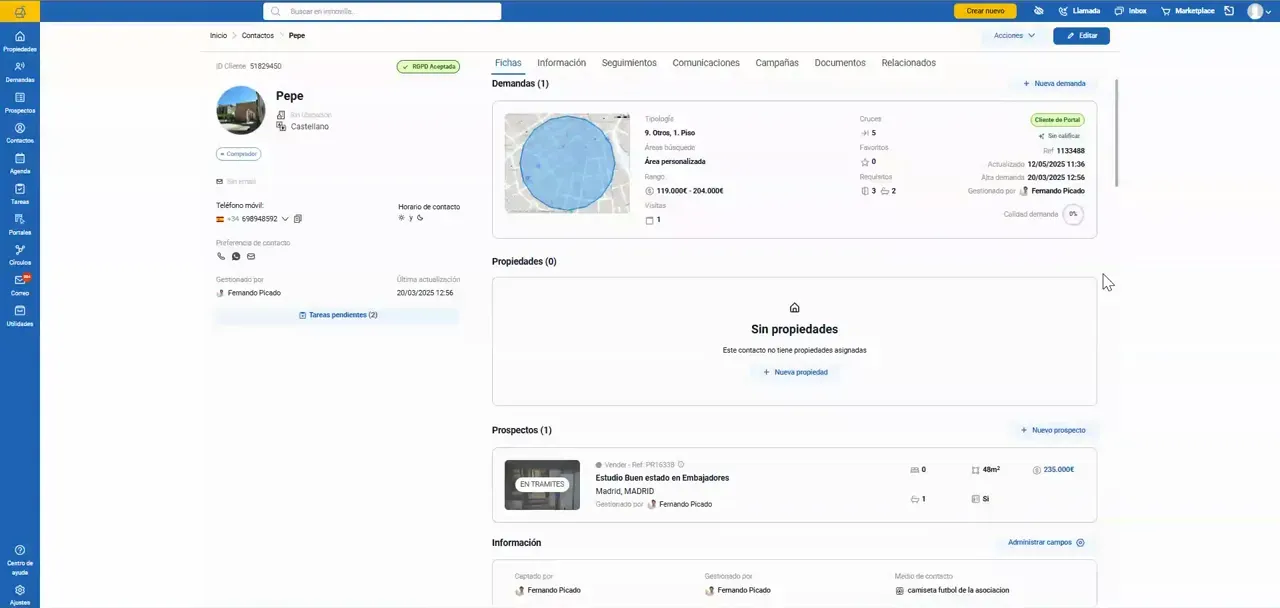Open the Documentos tab
This screenshot has width=1280, height=608.
click(840, 63)
